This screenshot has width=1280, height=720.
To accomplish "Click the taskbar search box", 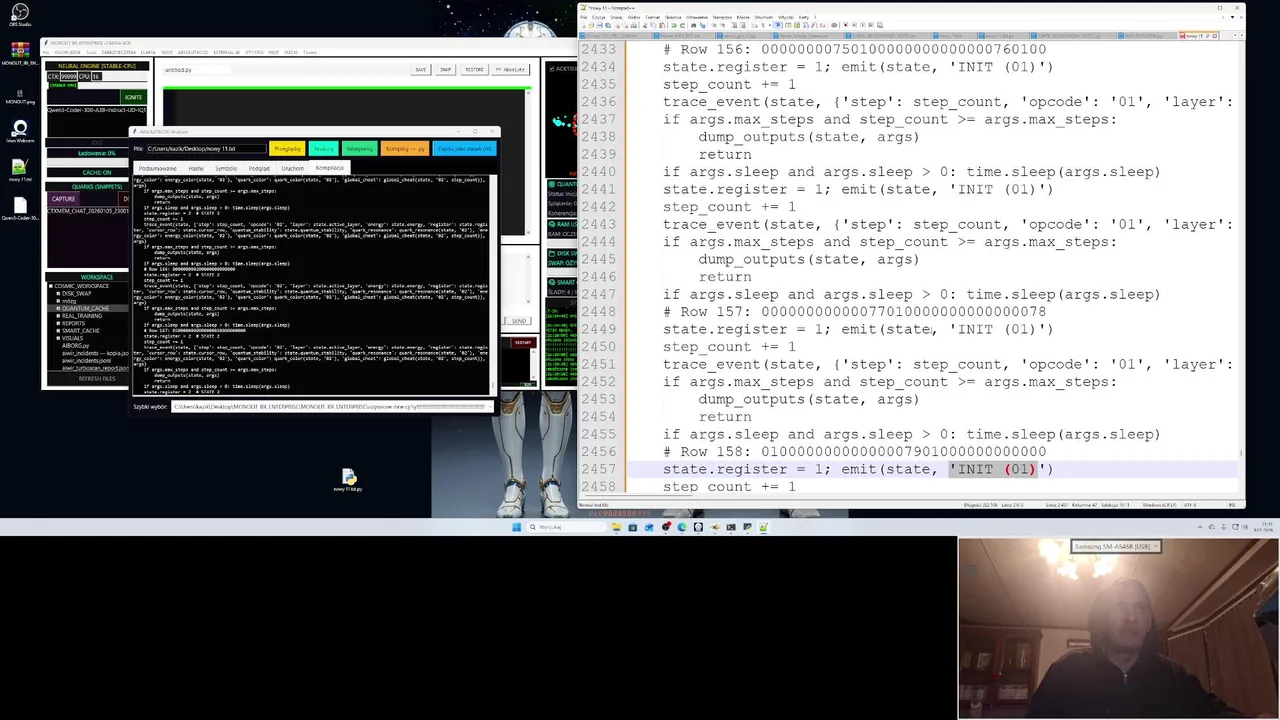I will click(566, 527).
